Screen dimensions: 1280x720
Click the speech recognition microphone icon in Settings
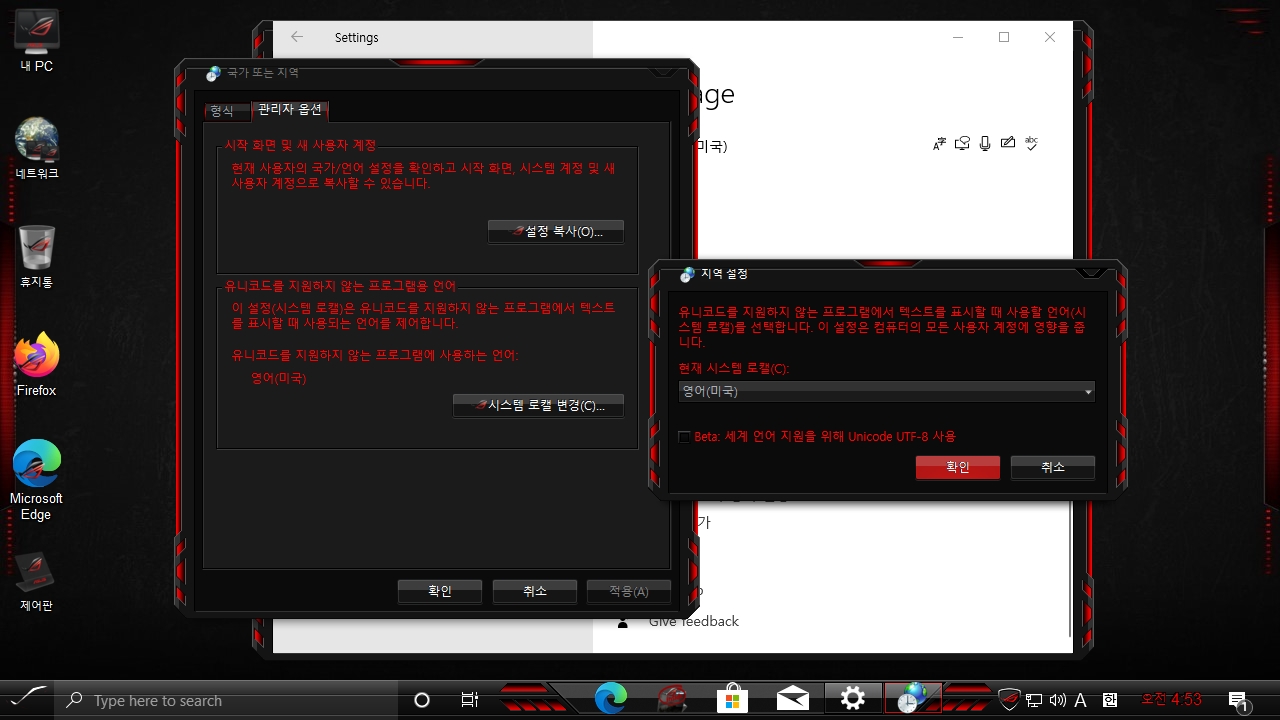[985, 144]
